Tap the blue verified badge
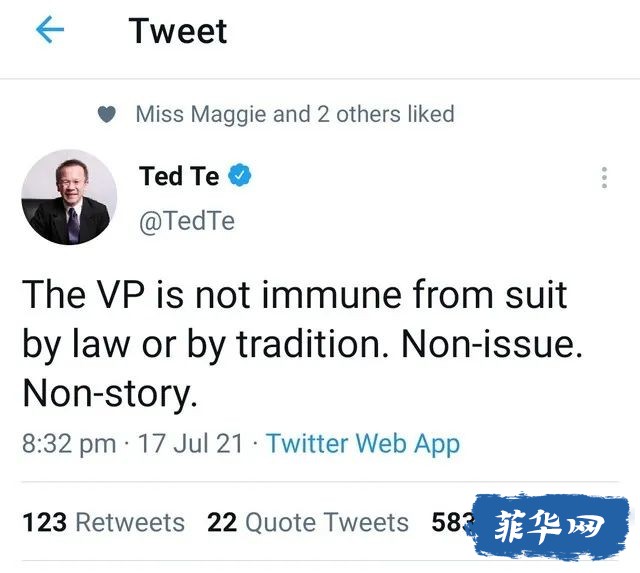The width and height of the screenshot is (640, 573). pos(240,175)
